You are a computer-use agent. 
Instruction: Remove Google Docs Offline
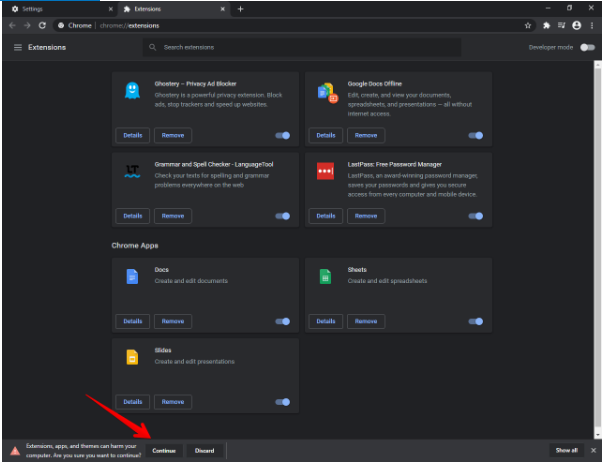click(x=366, y=135)
